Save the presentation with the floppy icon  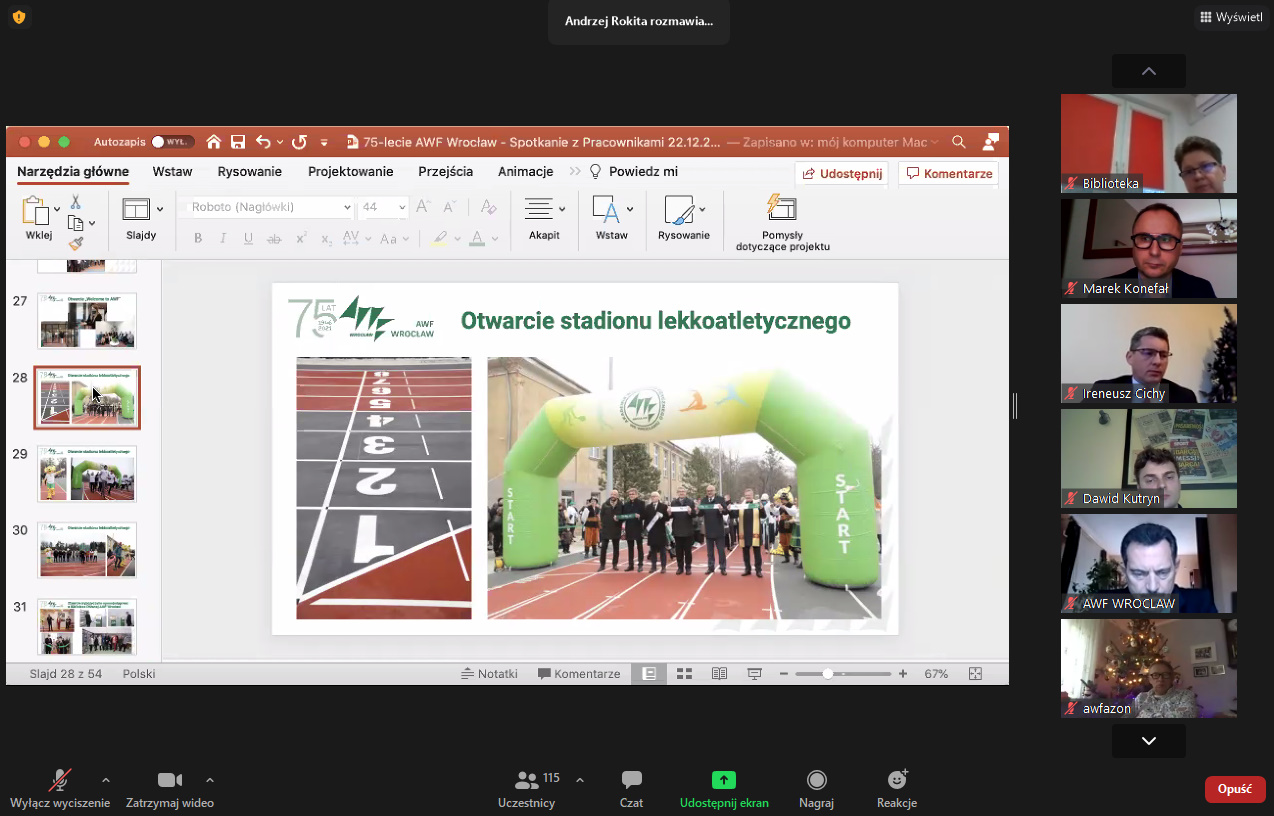pyautogui.click(x=238, y=142)
